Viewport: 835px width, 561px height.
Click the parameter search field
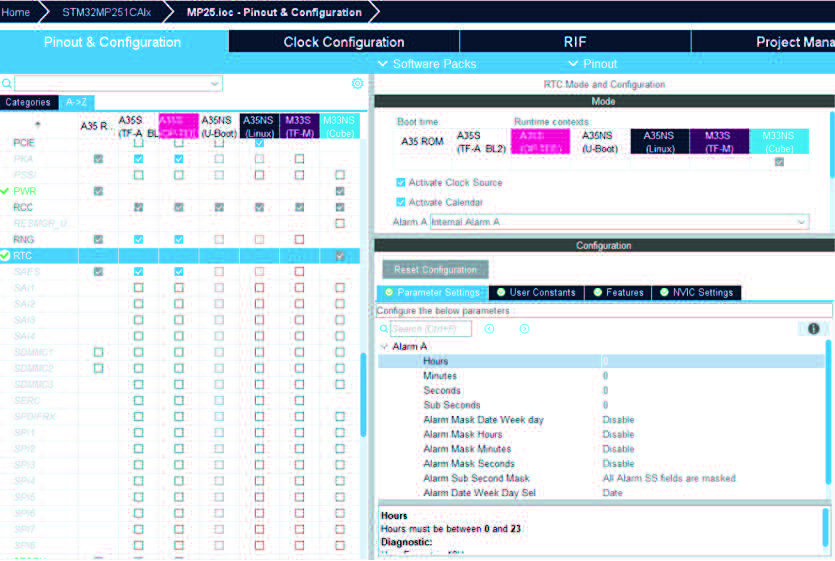(x=431, y=329)
